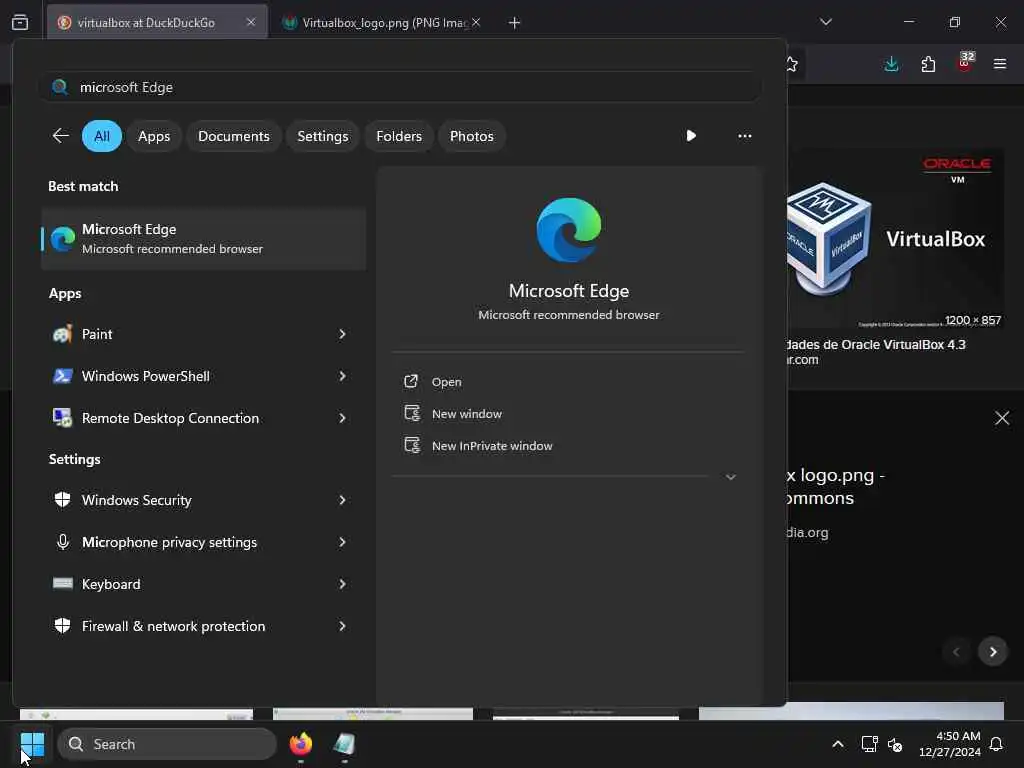Click Firefox list all tabs chevron
The height and width of the screenshot is (768, 1024).
(825, 22)
